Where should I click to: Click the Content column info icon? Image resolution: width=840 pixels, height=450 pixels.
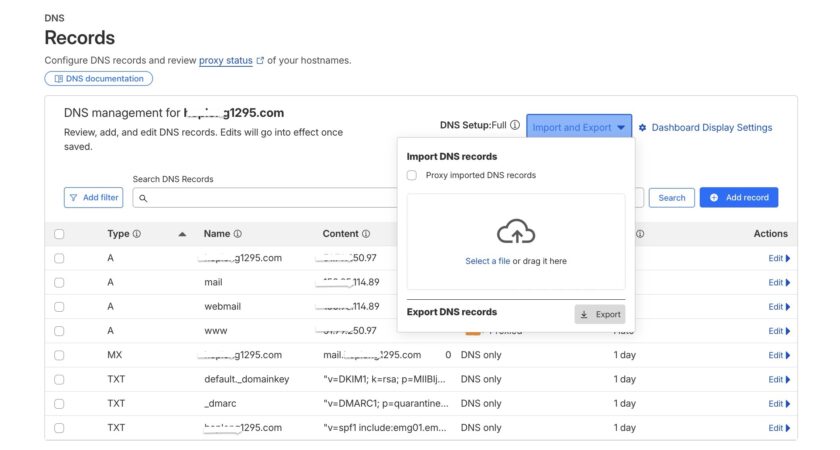click(366, 234)
